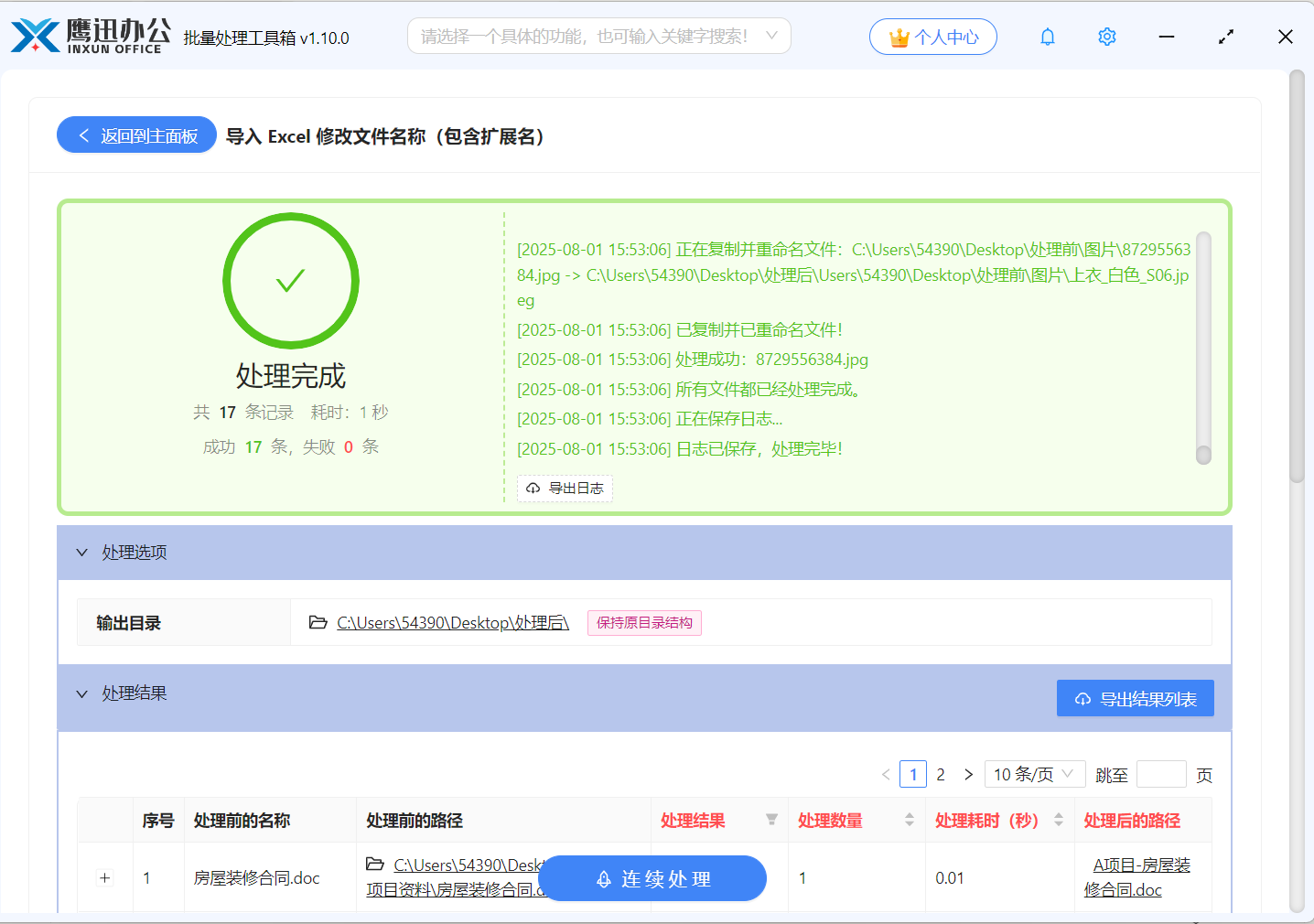1314x924 pixels.
Task: Click the cloud icon on 导出日志
Action: [533, 489]
